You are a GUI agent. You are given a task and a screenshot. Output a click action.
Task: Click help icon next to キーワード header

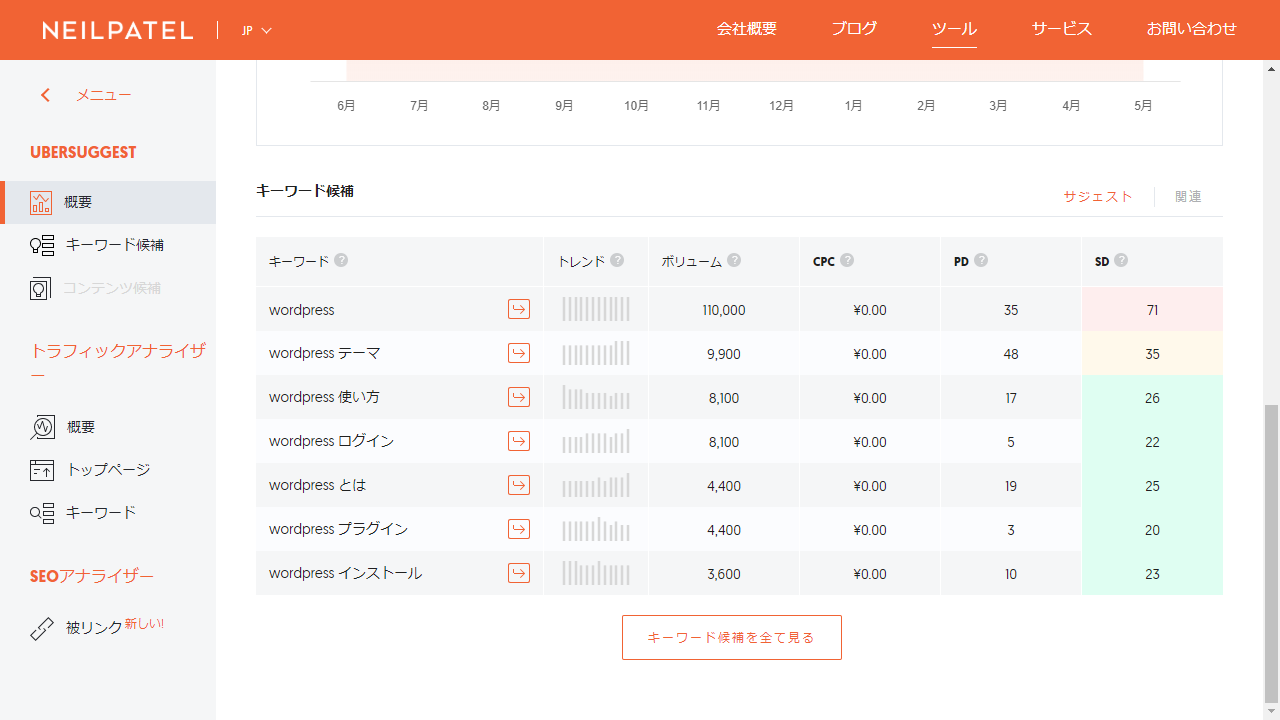(x=341, y=260)
